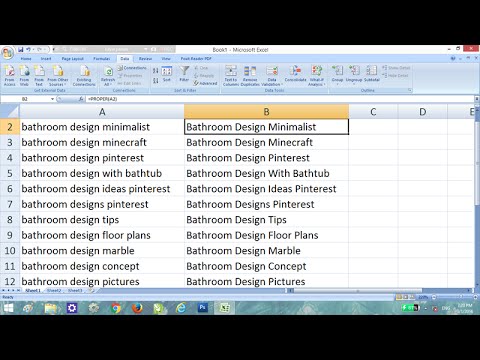Click From Web import icon
480x360 pixels.
pyautogui.click(x=24, y=76)
